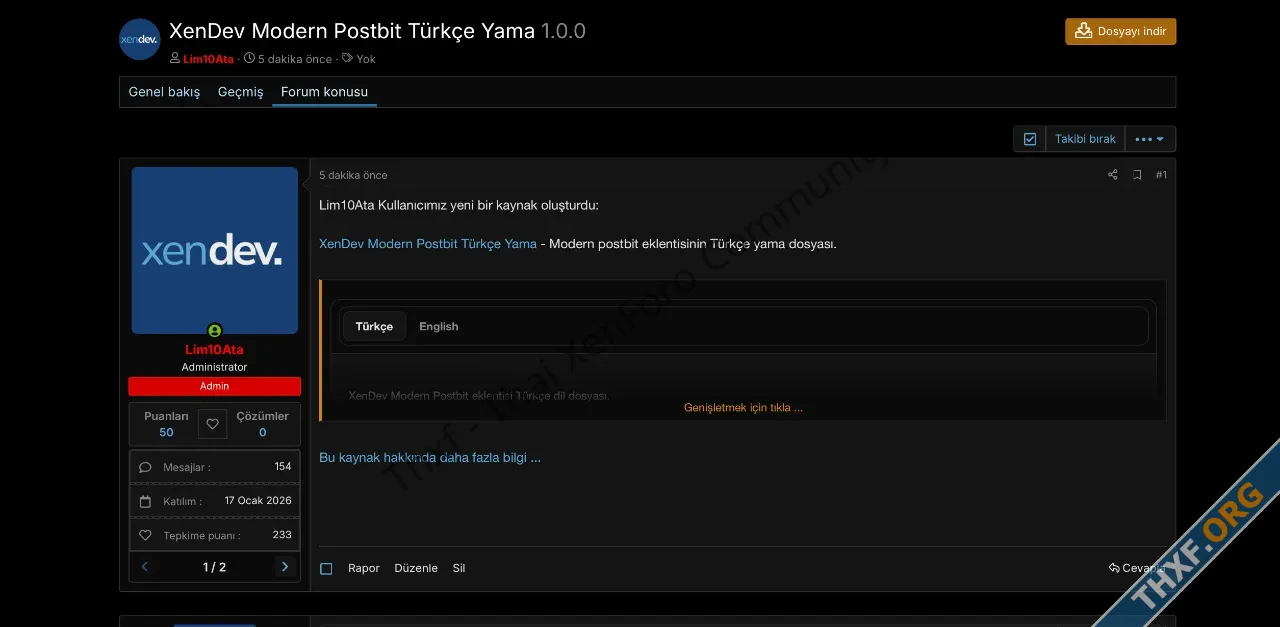Click the green online status badge
This screenshot has width=1280, height=627.
point(214,331)
